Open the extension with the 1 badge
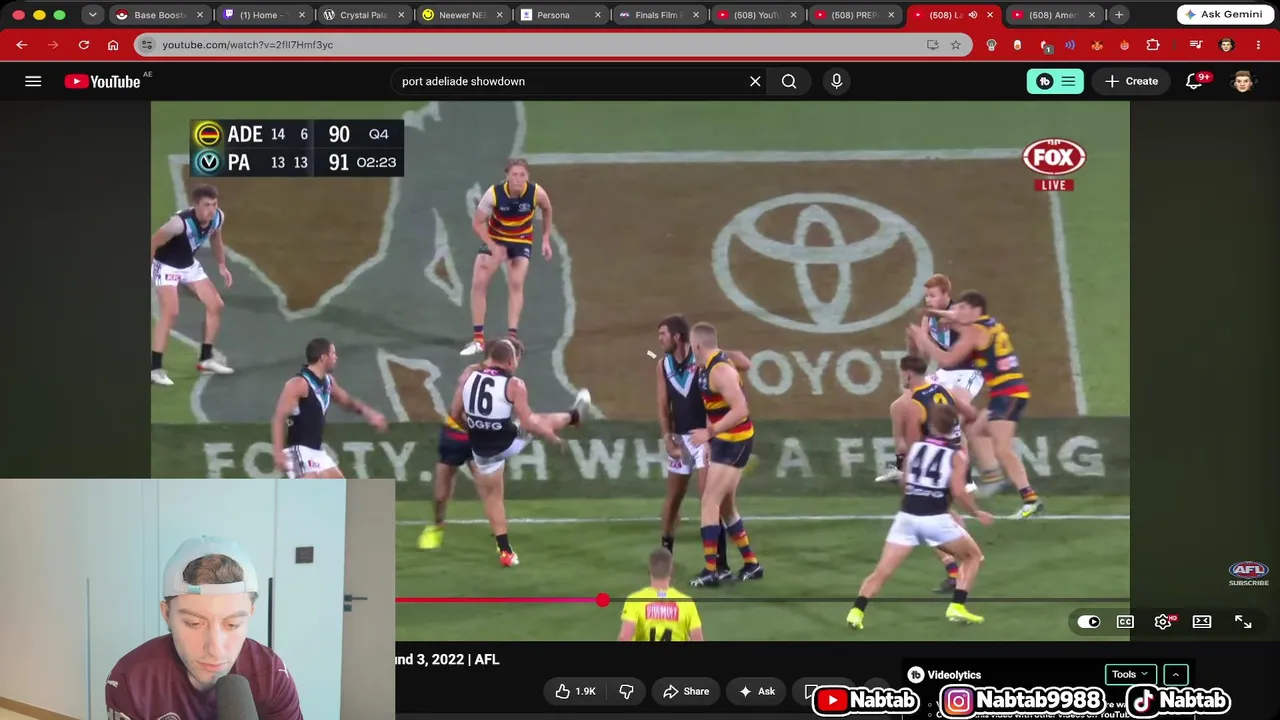 click(1045, 45)
